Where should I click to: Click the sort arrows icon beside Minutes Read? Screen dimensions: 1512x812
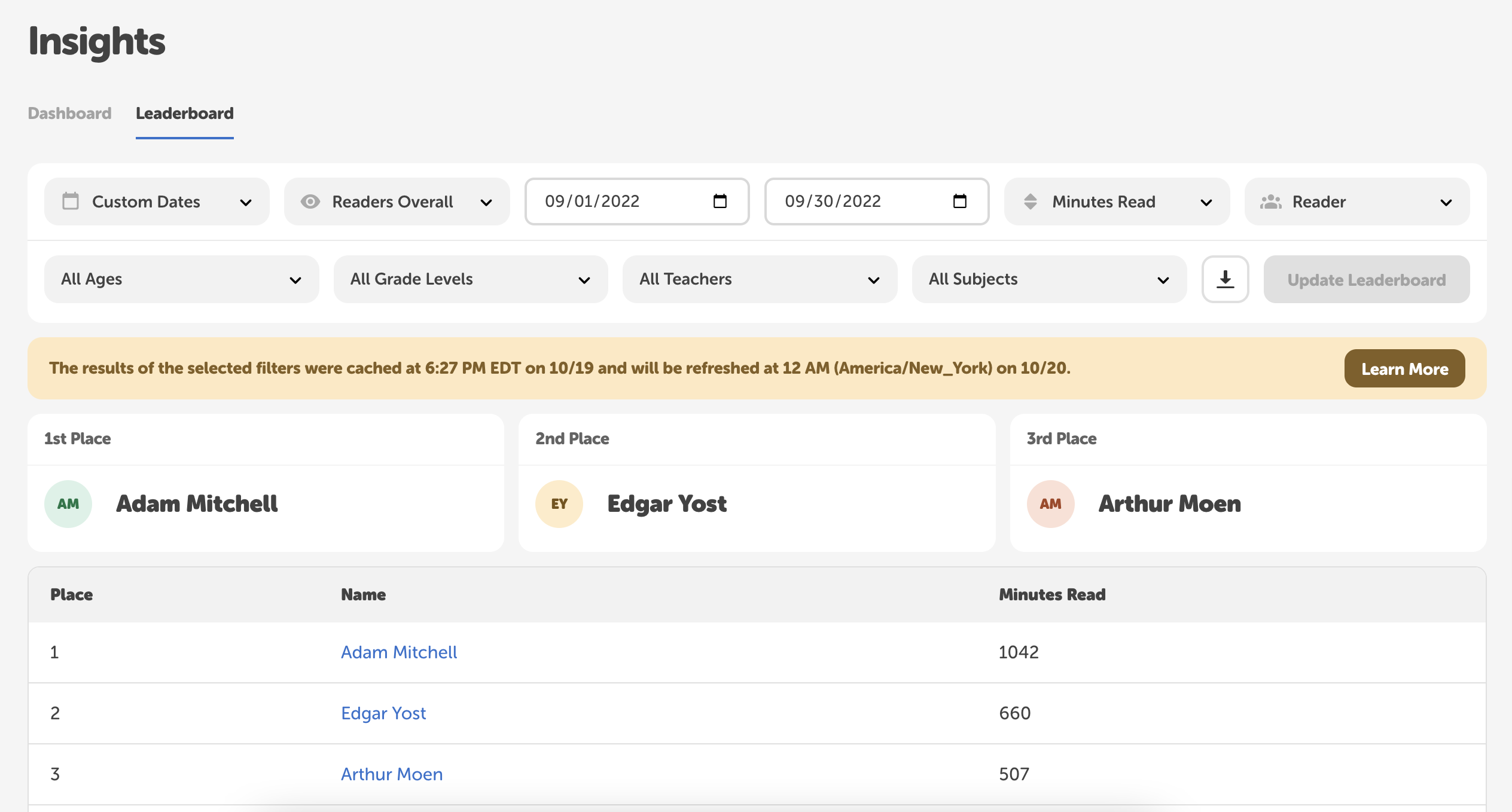tap(1031, 202)
